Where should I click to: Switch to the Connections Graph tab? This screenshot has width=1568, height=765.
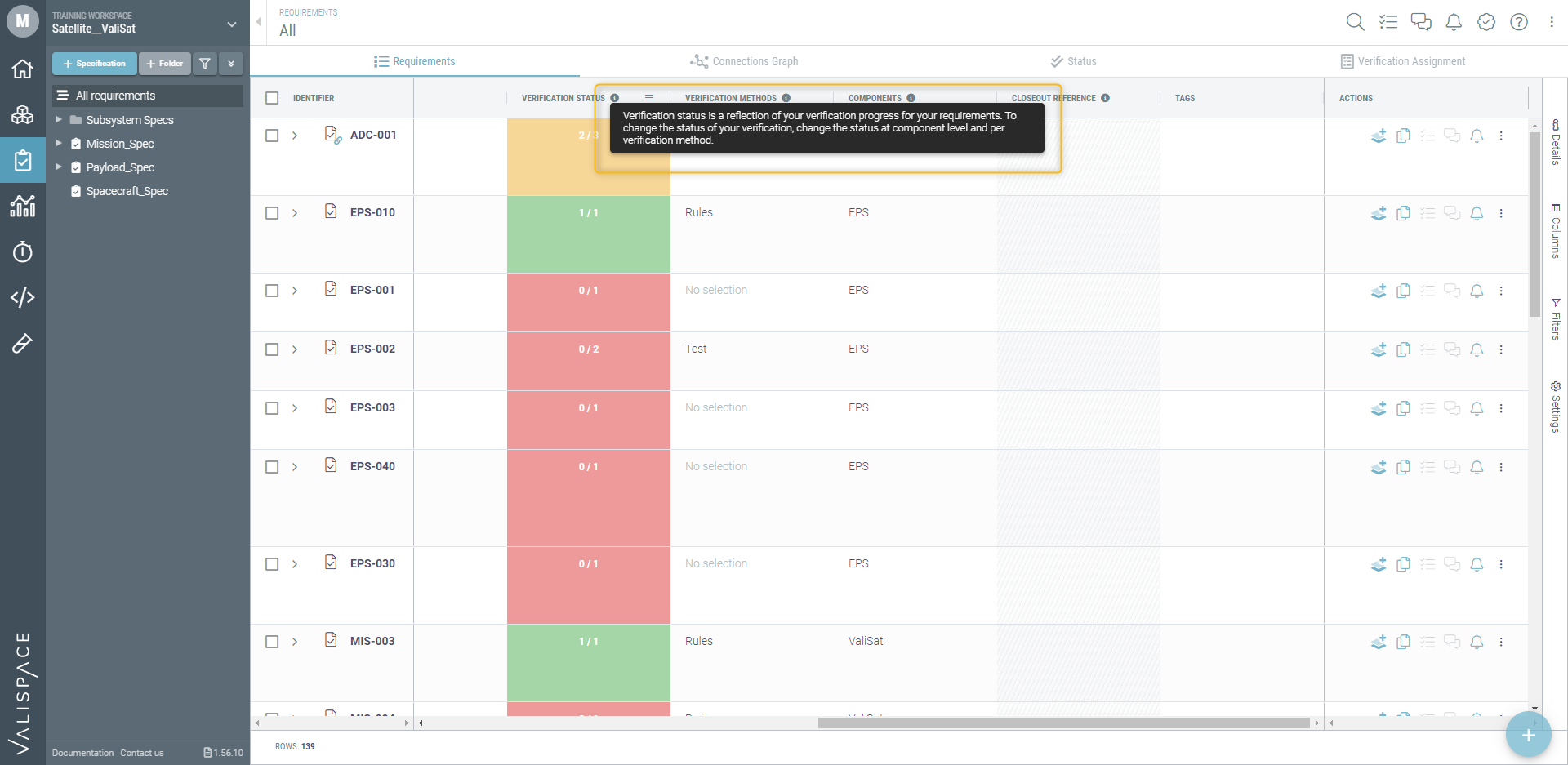[744, 61]
